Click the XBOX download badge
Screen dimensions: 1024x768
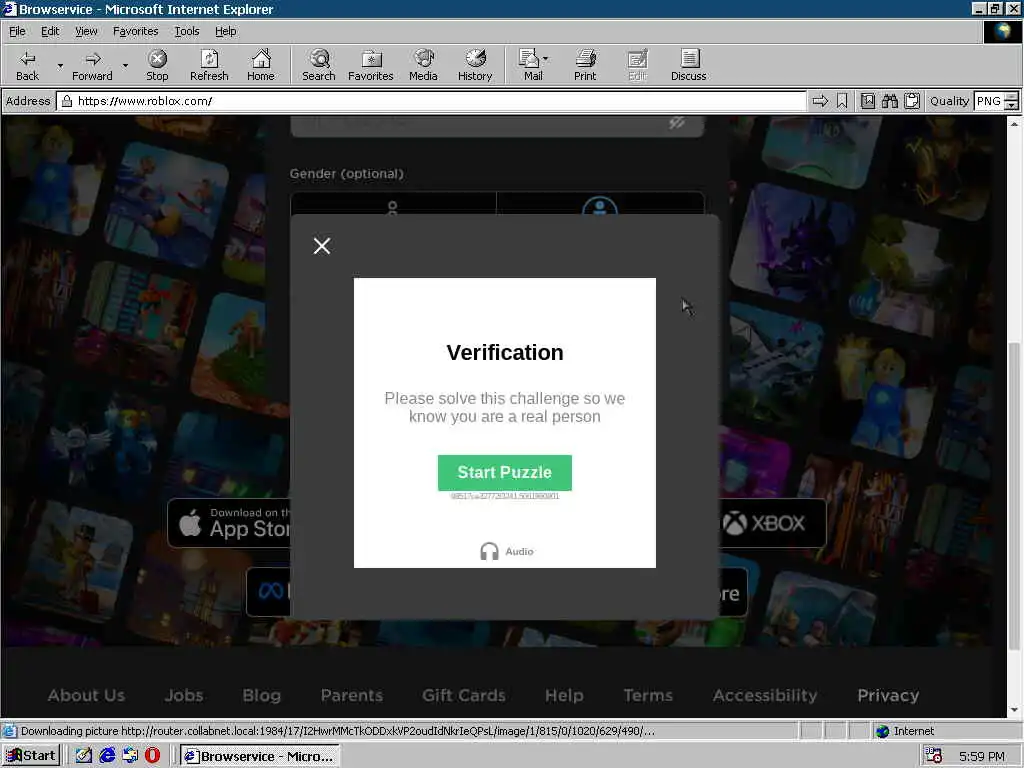(773, 523)
